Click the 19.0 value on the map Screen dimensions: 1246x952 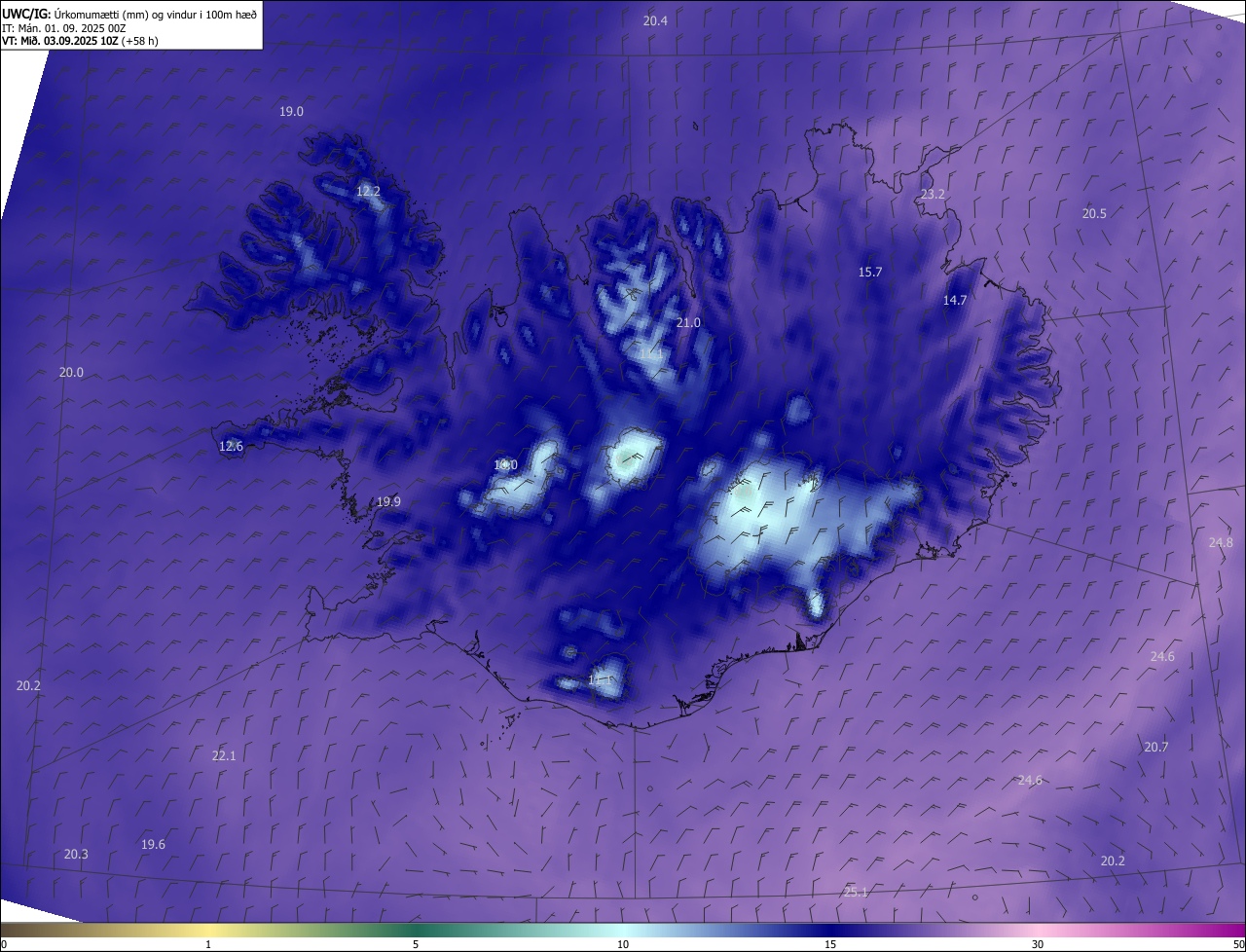tap(291, 111)
